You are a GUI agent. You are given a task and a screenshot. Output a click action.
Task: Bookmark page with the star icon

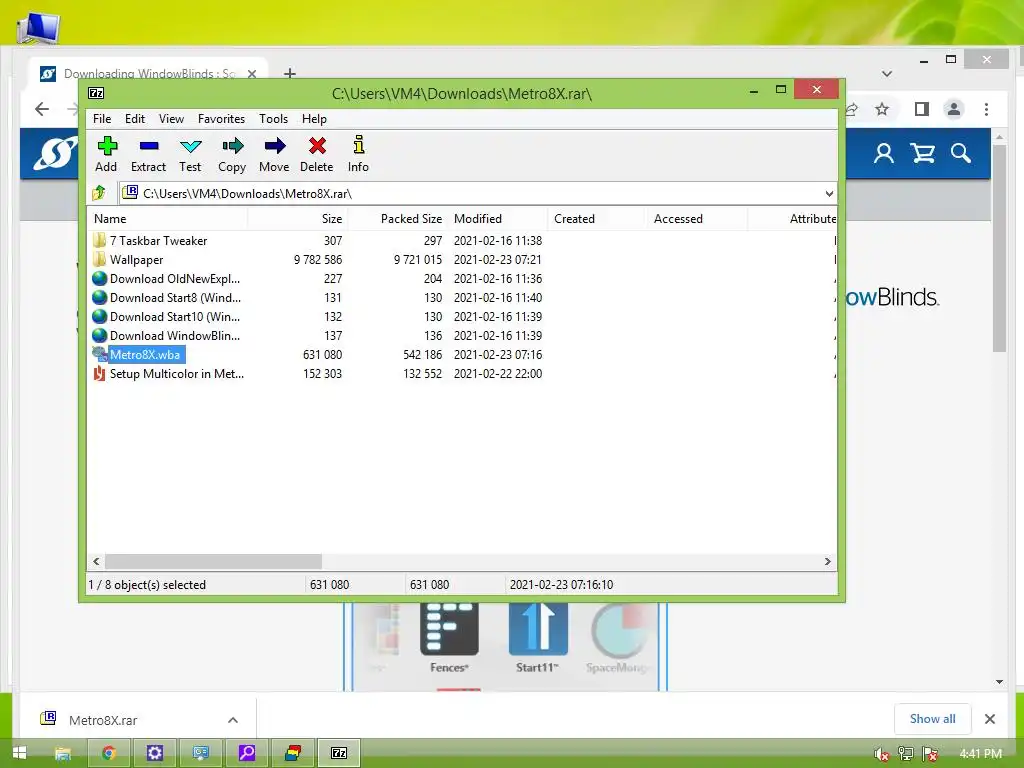pos(882,109)
